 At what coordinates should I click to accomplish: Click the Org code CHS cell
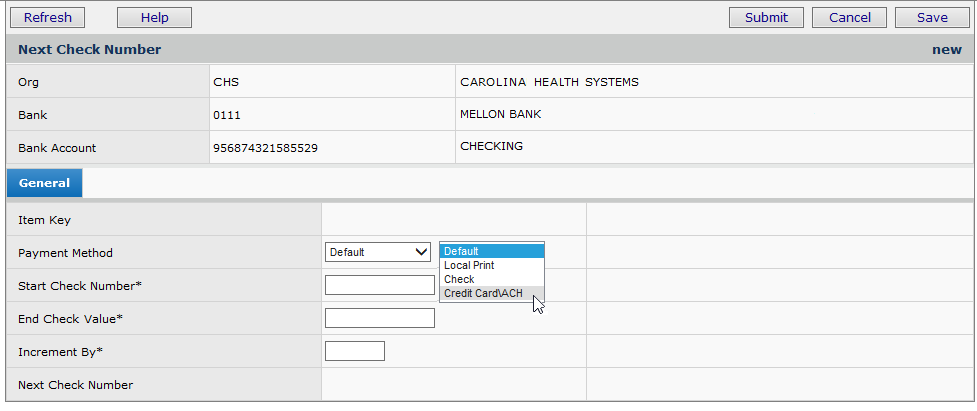pos(226,82)
